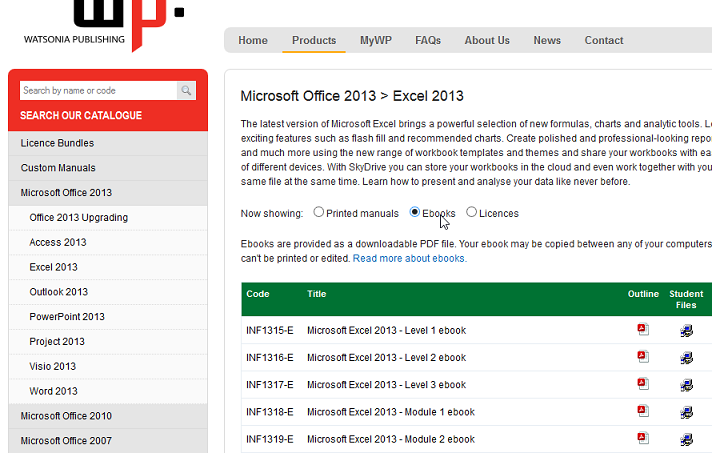
Task: Click Microsoft Excel 2013 - Level 2 ebook title
Action: (386, 358)
